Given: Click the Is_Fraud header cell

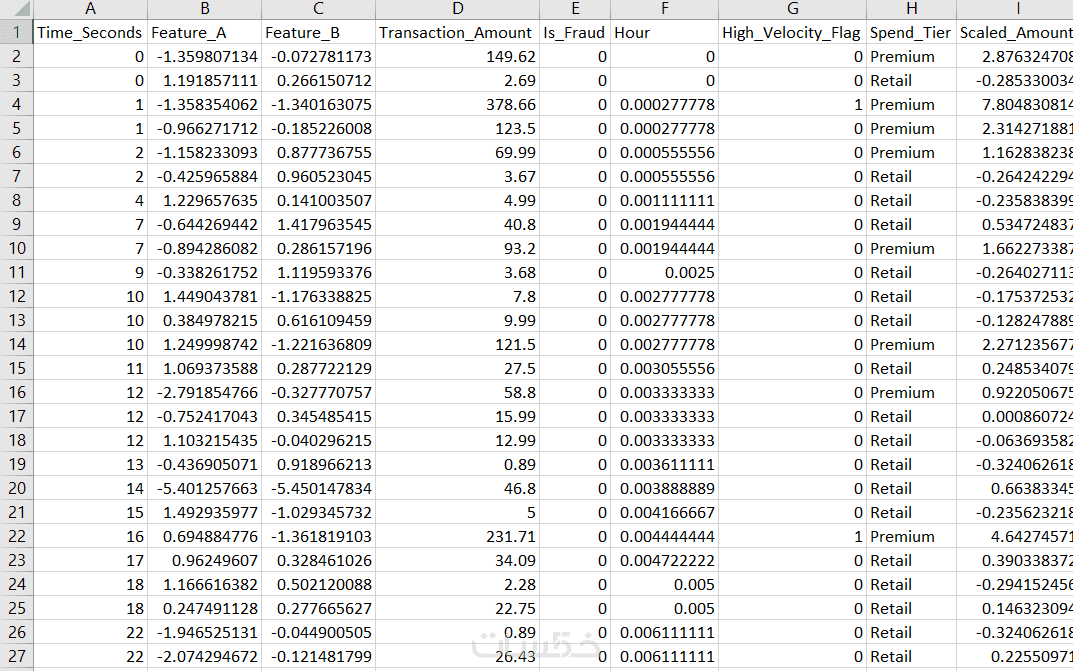Looking at the screenshot, I should tap(575, 32).
